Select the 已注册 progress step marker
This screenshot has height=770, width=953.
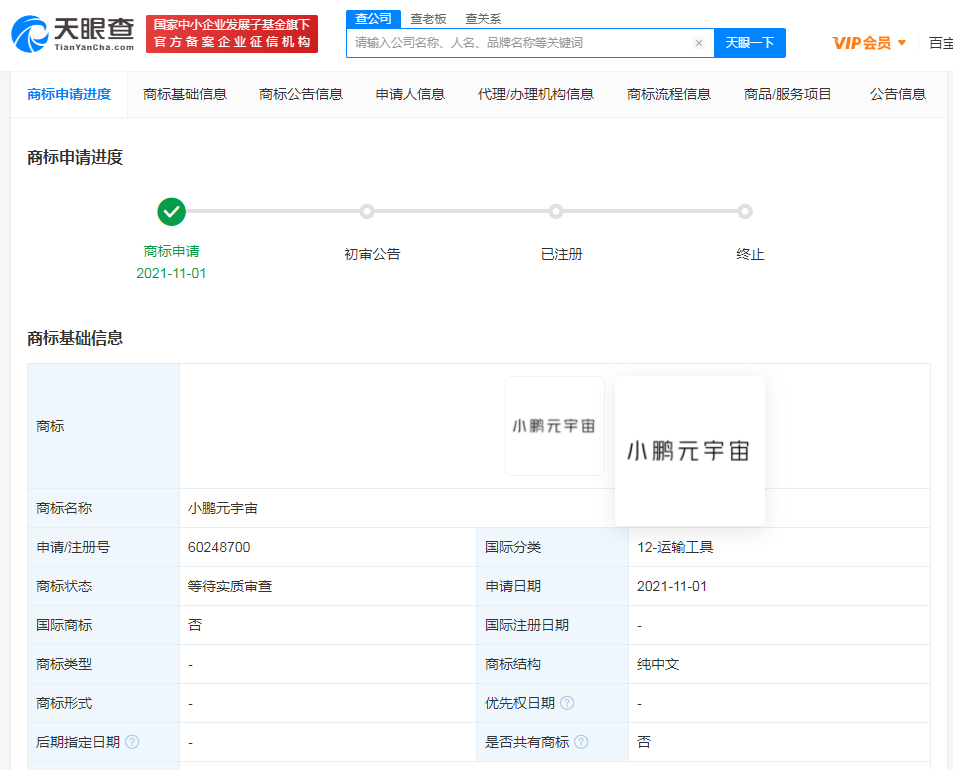[556, 211]
